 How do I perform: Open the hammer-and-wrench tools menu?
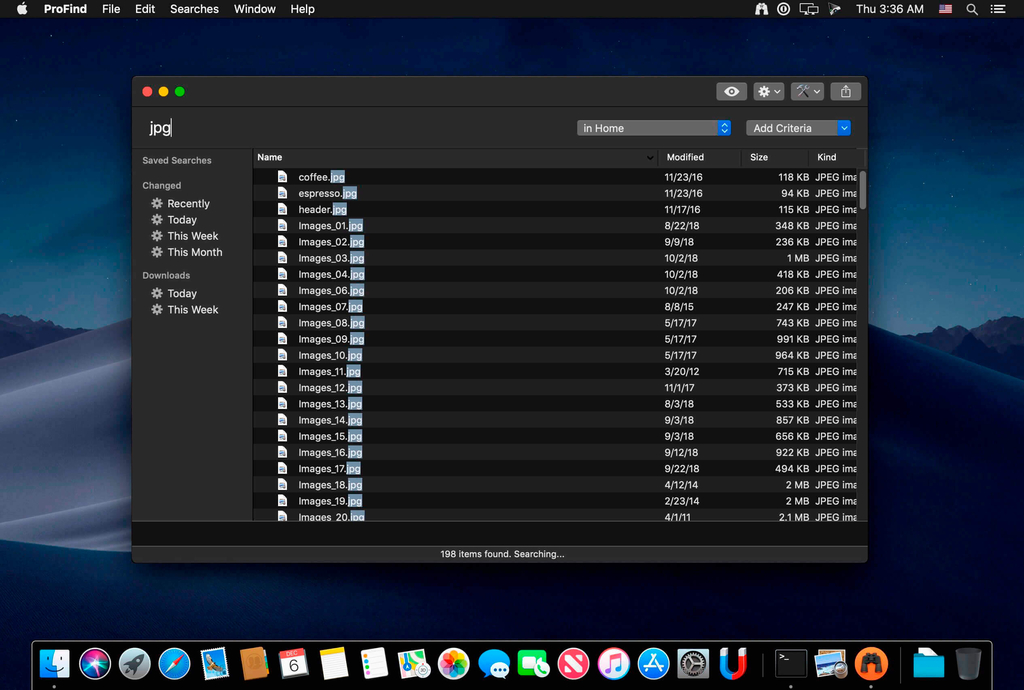pyautogui.click(x=806, y=91)
